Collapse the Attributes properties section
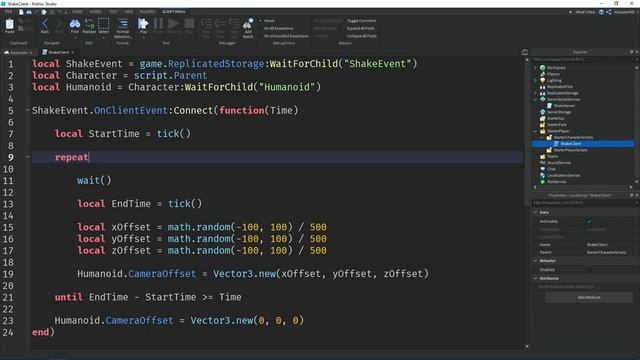 (536, 278)
